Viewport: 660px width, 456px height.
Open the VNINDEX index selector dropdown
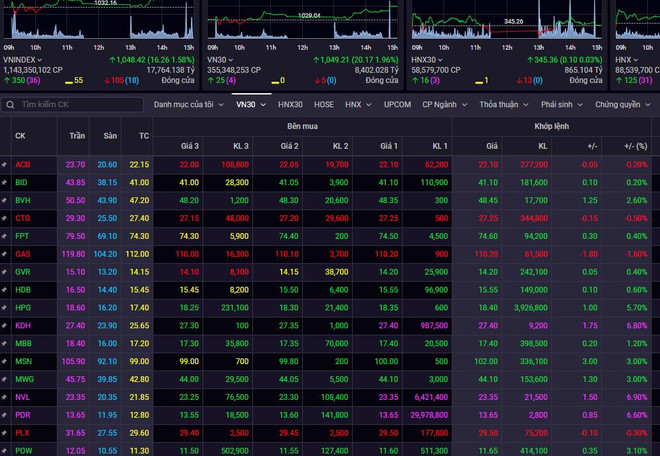pyautogui.click(x=23, y=60)
